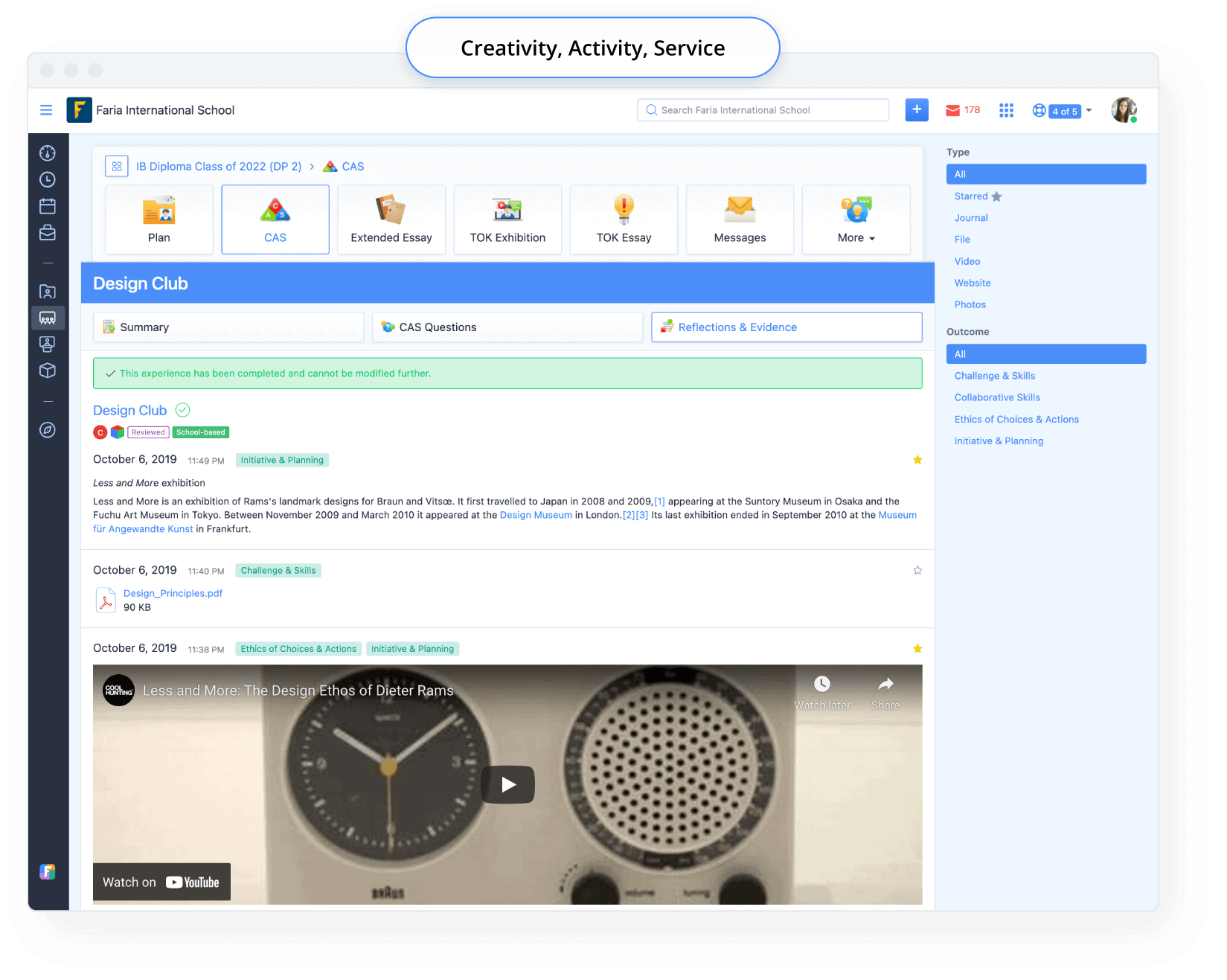Star the Design_Principles.pdf entry
The width and height of the screenshot is (1227, 980).
pyautogui.click(x=917, y=570)
